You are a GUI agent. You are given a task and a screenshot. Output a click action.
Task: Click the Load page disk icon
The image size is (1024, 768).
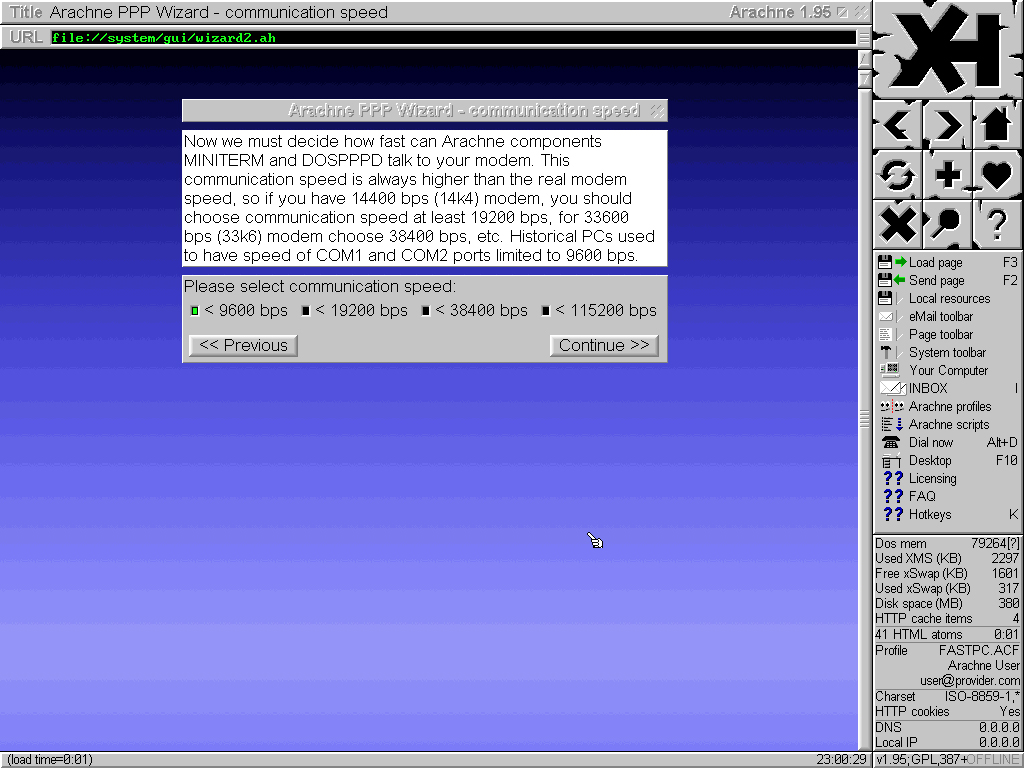[x=892, y=263]
